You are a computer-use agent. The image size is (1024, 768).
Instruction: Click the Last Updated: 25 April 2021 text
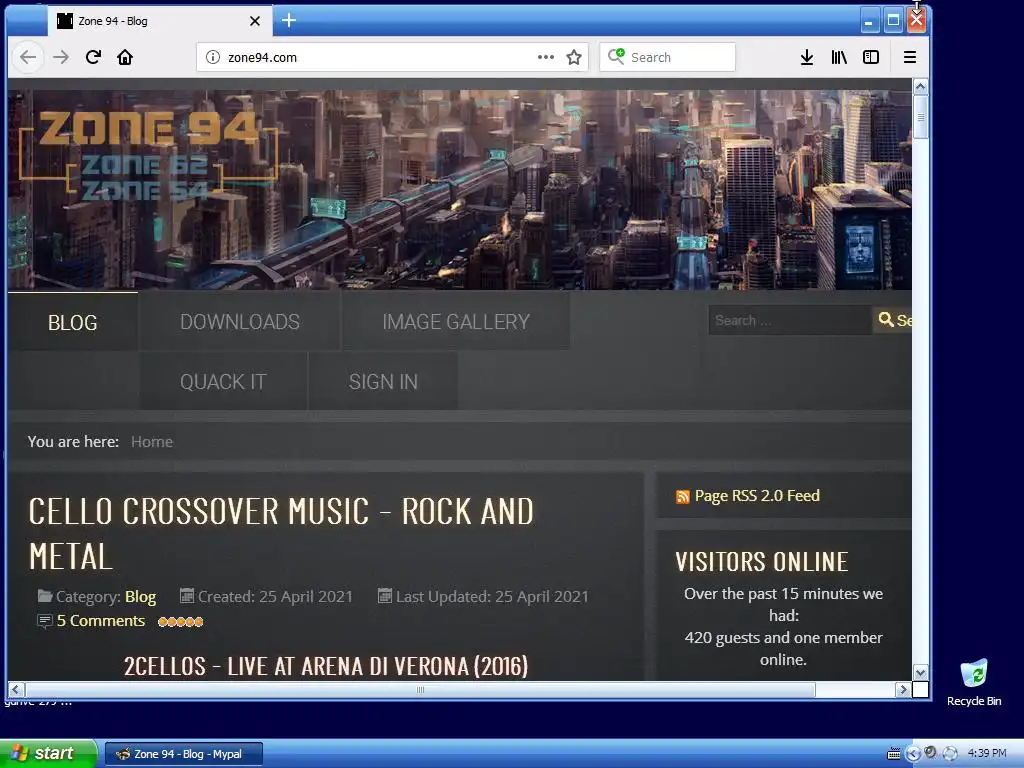click(x=492, y=597)
